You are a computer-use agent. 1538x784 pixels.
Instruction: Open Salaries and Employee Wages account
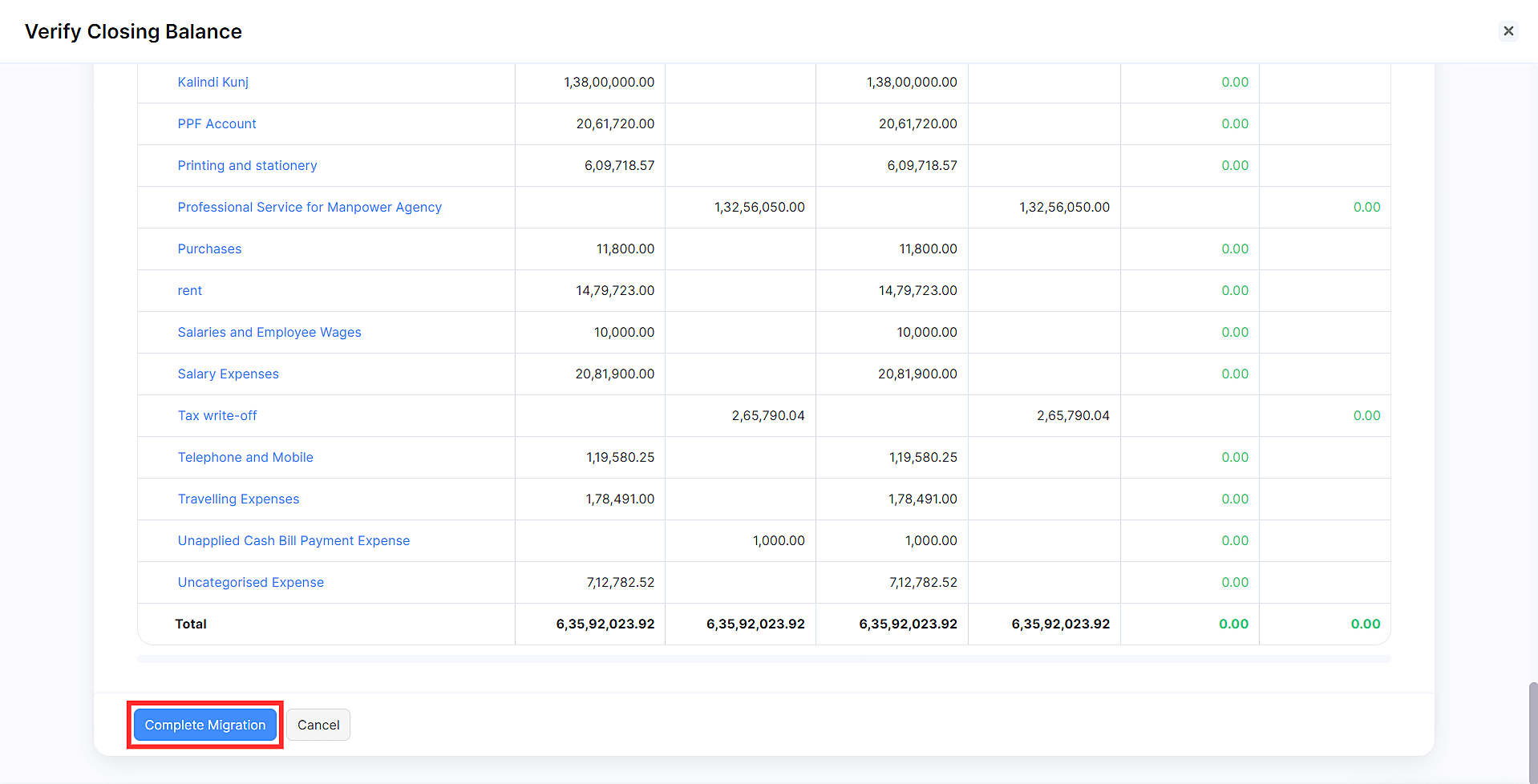(x=269, y=333)
